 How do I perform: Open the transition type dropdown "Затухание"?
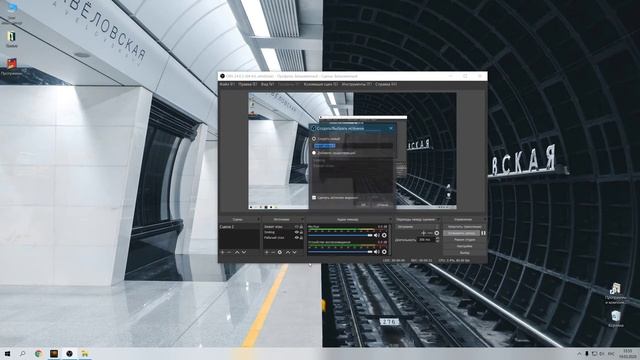coord(418,227)
